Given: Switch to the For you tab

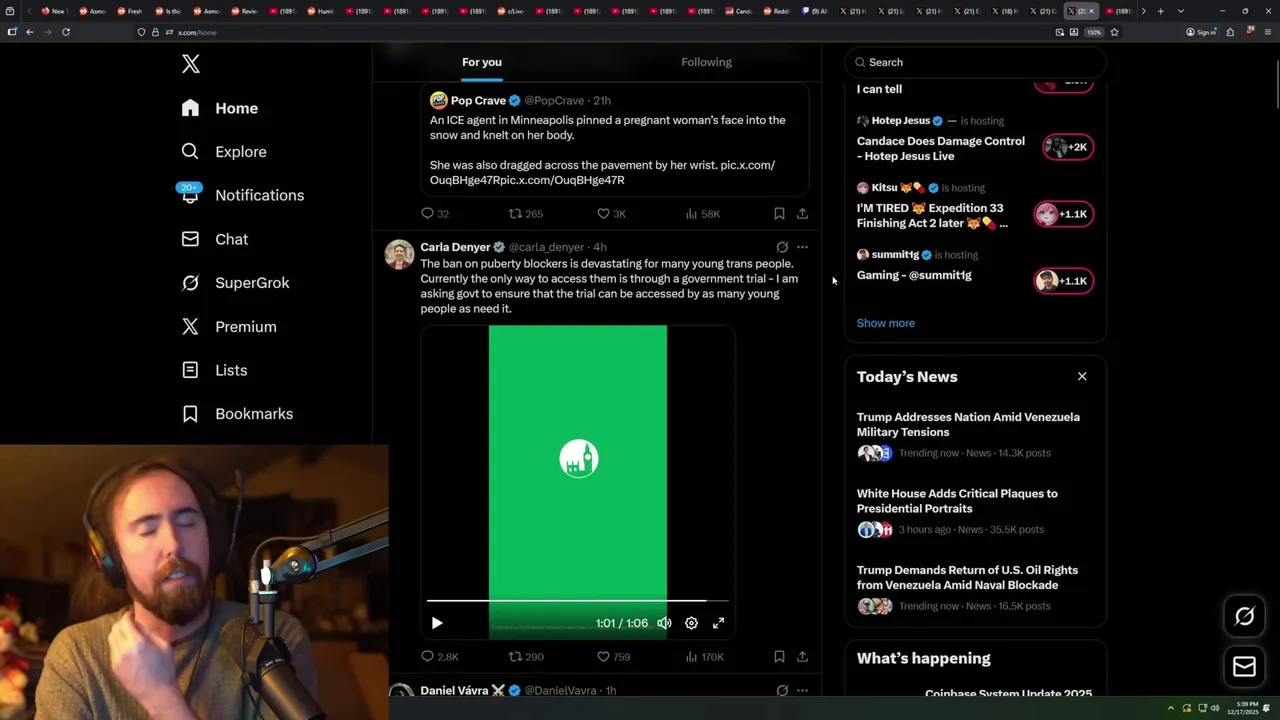Looking at the screenshot, I should click(x=482, y=62).
